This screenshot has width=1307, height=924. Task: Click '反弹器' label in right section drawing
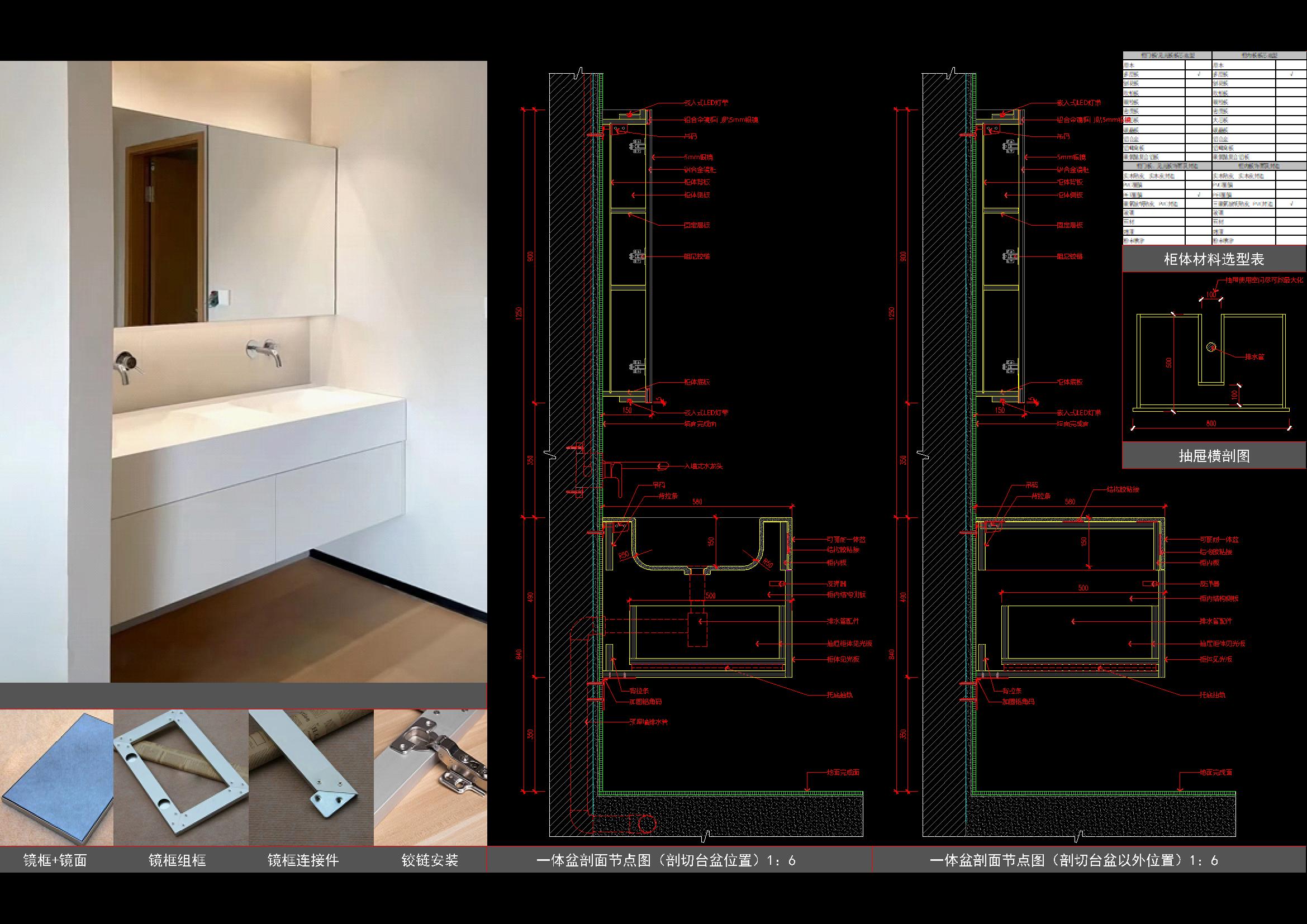1210,584
